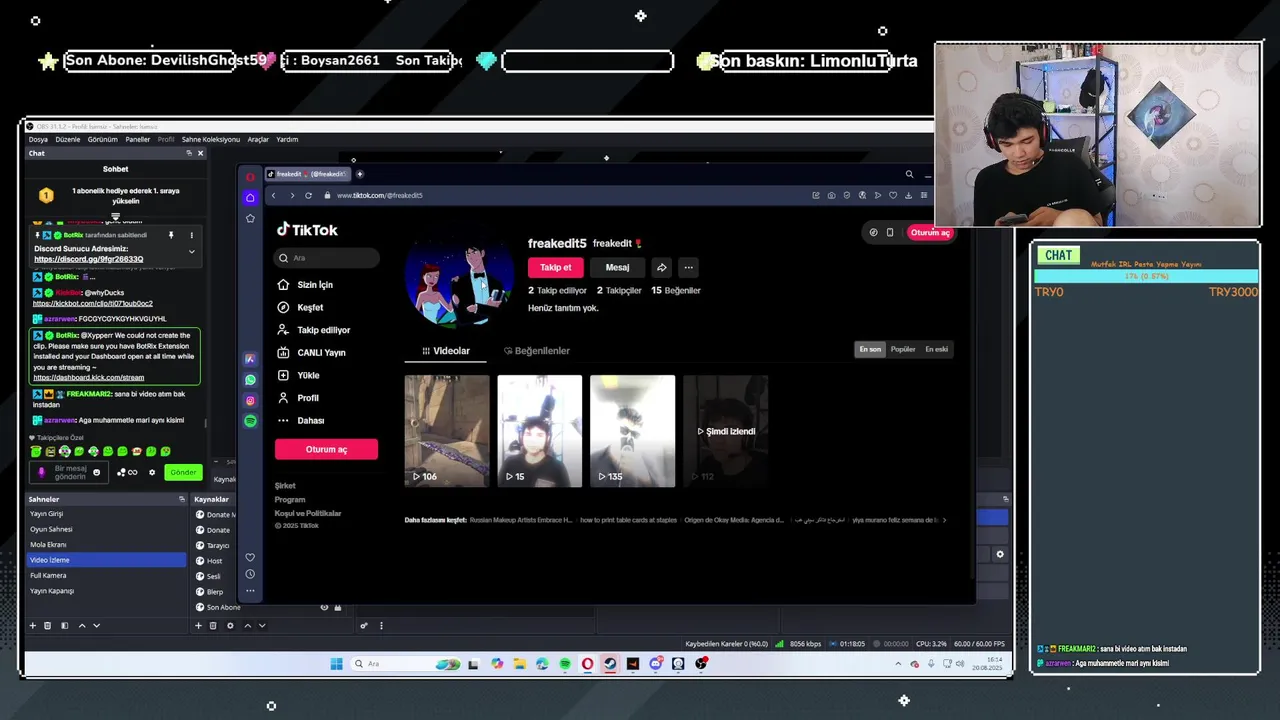Open Steam from the taskbar
Image resolution: width=1280 pixels, height=720 pixels.
[610, 664]
